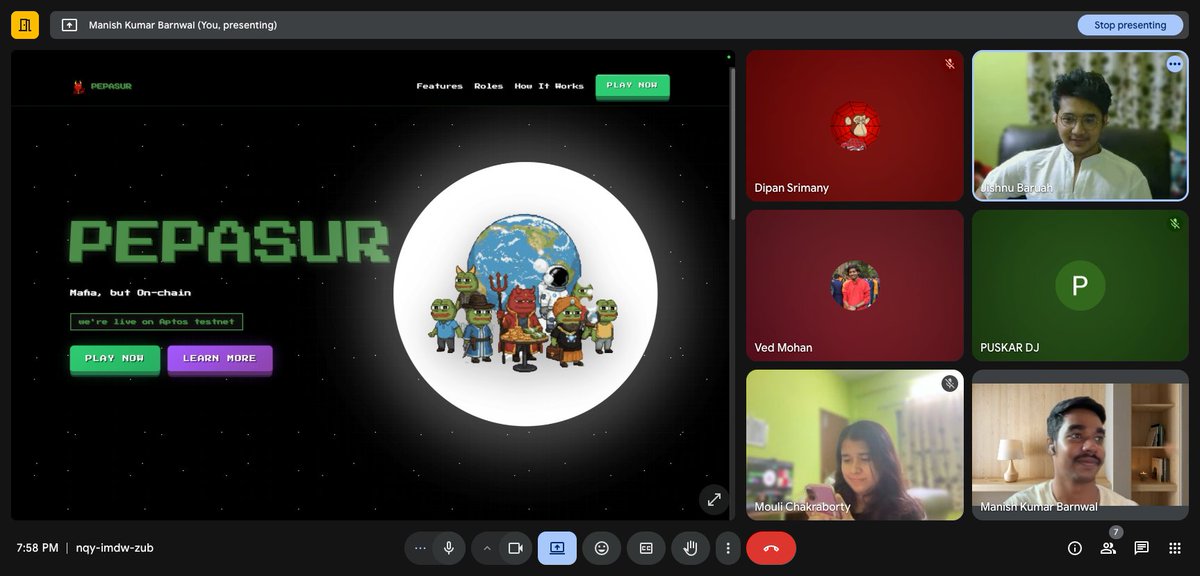Viewport: 1200px width, 576px height.
Task: Toggle the camera button
Action: 516,548
